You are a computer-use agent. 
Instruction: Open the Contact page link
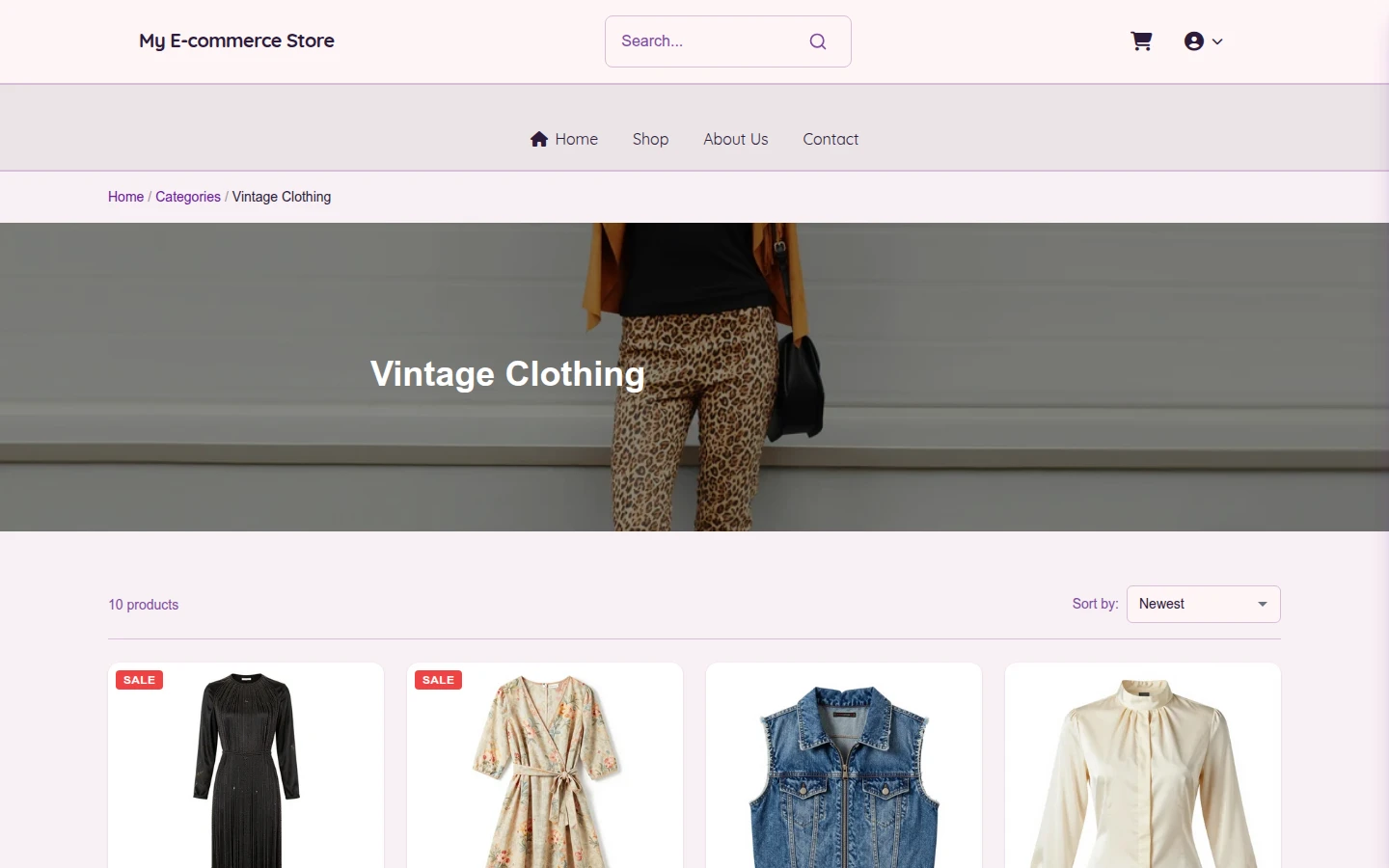tap(831, 139)
